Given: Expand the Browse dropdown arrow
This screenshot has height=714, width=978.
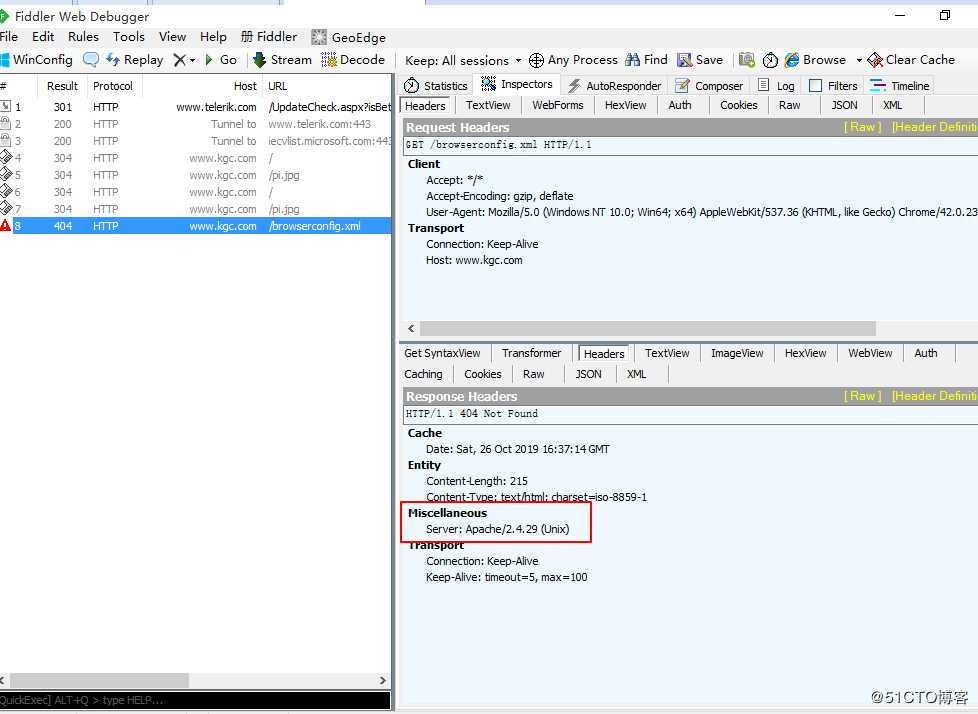Looking at the screenshot, I should (x=859, y=60).
